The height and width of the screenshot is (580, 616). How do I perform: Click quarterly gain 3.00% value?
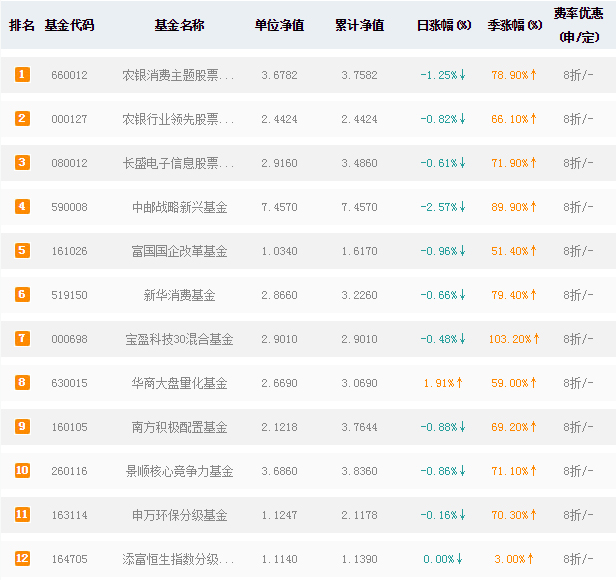(514, 559)
